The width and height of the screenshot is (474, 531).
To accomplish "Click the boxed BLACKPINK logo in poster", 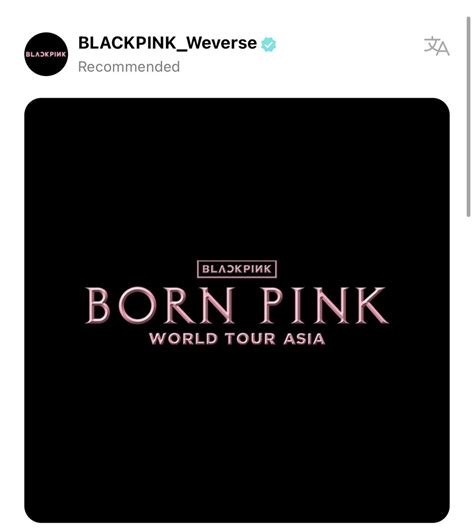I will tap(237, 269).
